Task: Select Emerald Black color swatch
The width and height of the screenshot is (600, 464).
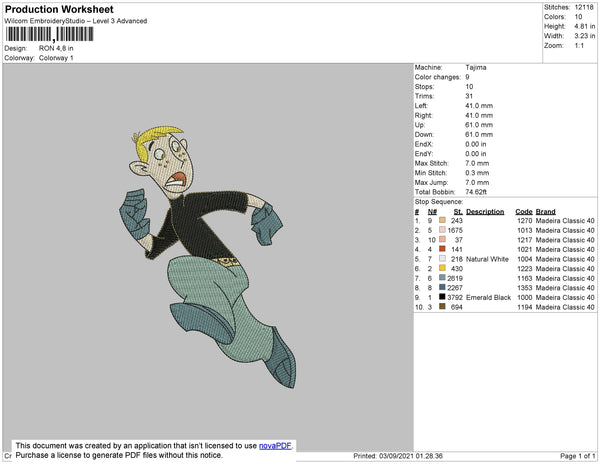Action: coord(442,297)
